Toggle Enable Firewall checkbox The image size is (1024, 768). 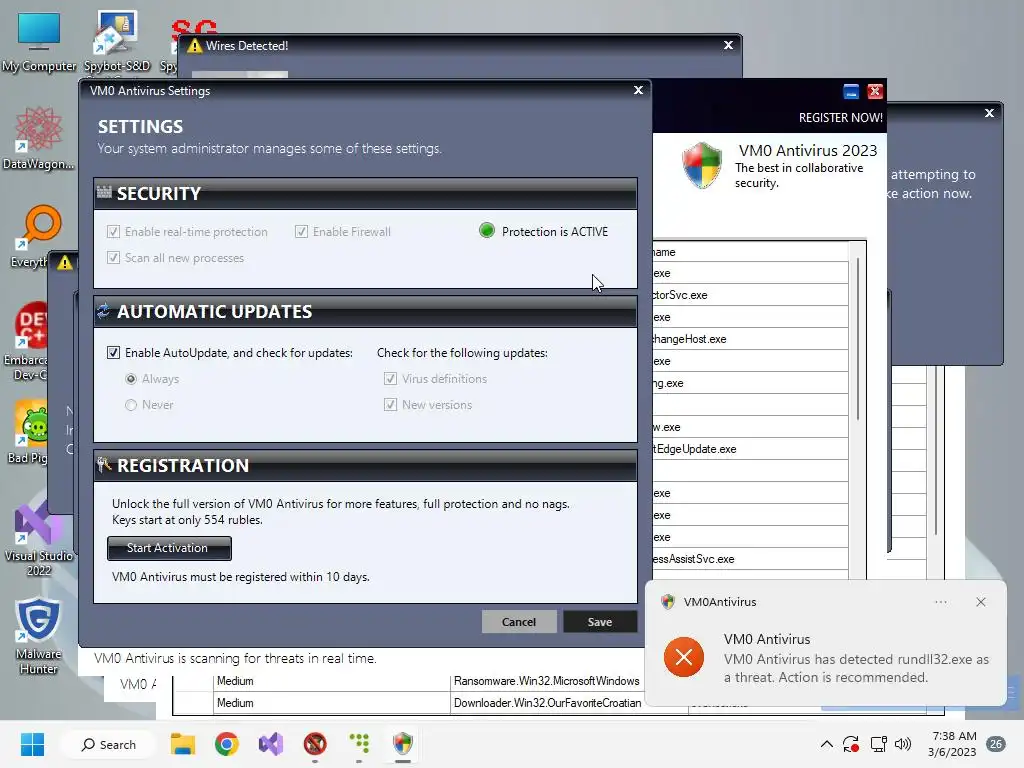point(301,232)
